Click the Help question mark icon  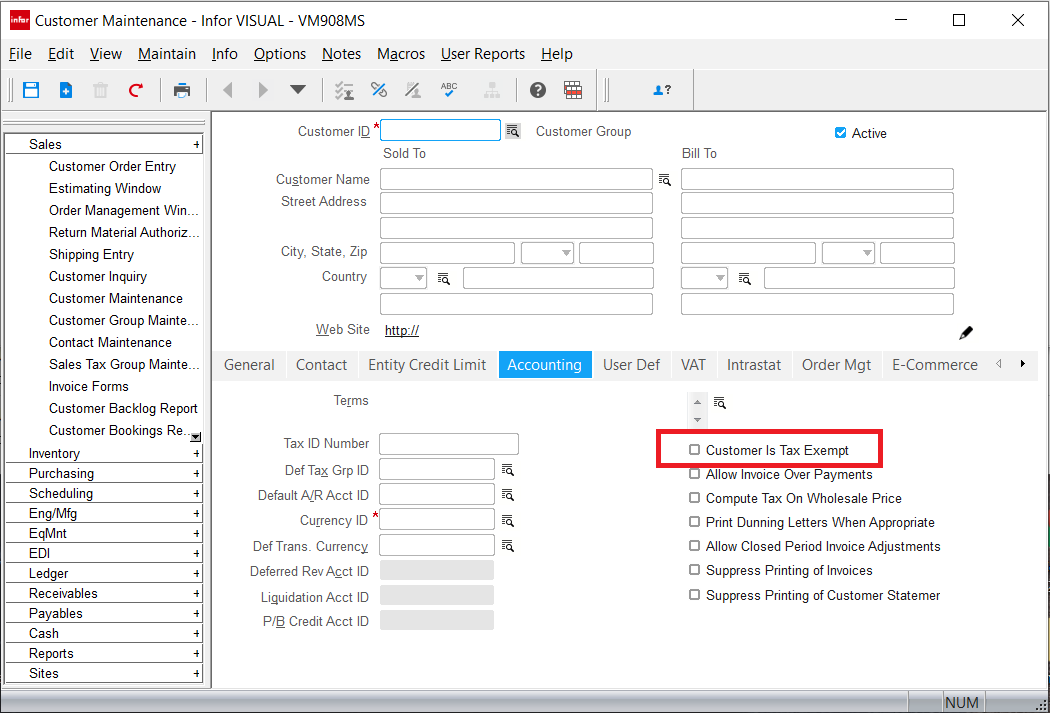pyautogui.click(x=538, y=90)
